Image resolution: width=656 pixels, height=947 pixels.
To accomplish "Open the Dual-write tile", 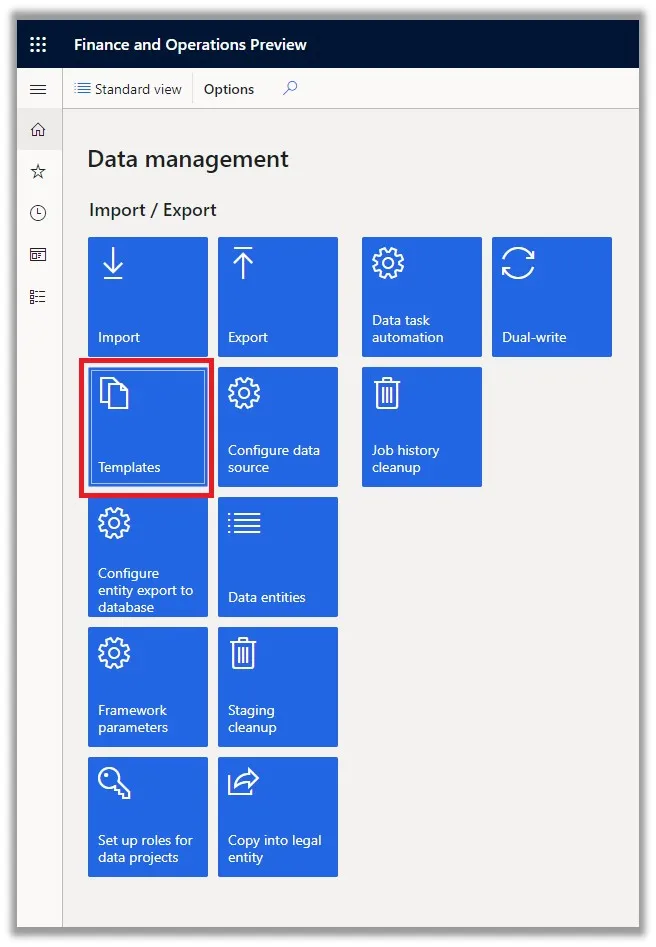I will click(552, 297).
